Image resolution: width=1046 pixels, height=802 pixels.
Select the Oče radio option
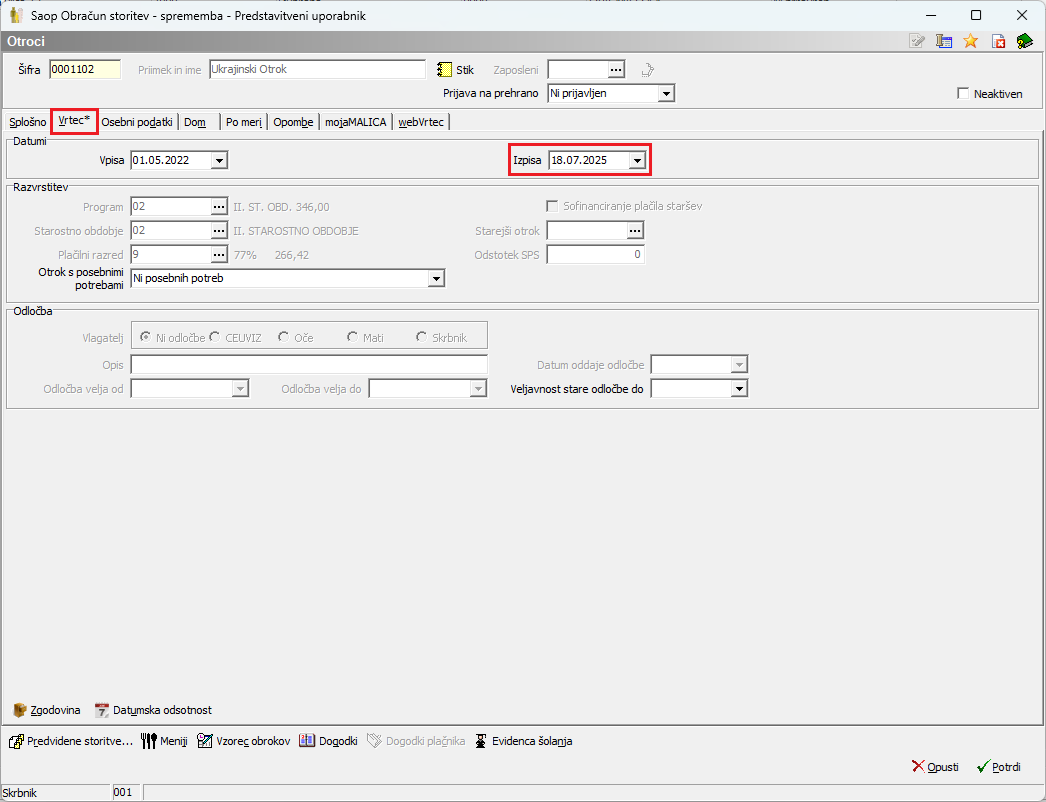point(284,338)
